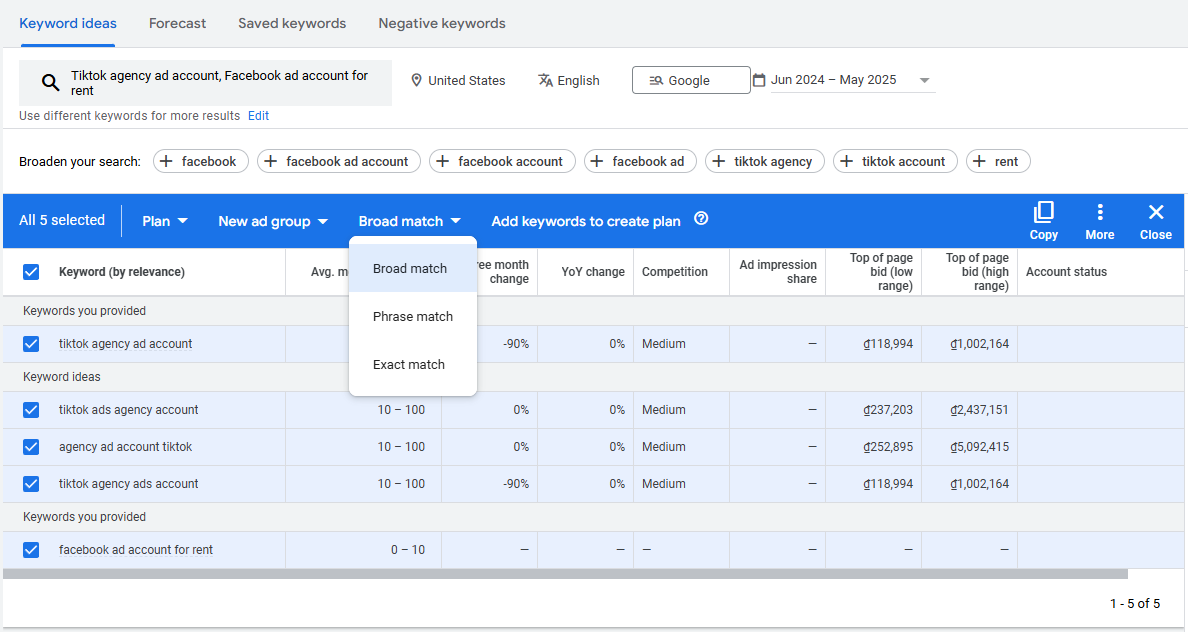Viewport: 1188px width, 632px height.
Task: Close the selection bar with X icon
Action: click(x=1155, y=211)
